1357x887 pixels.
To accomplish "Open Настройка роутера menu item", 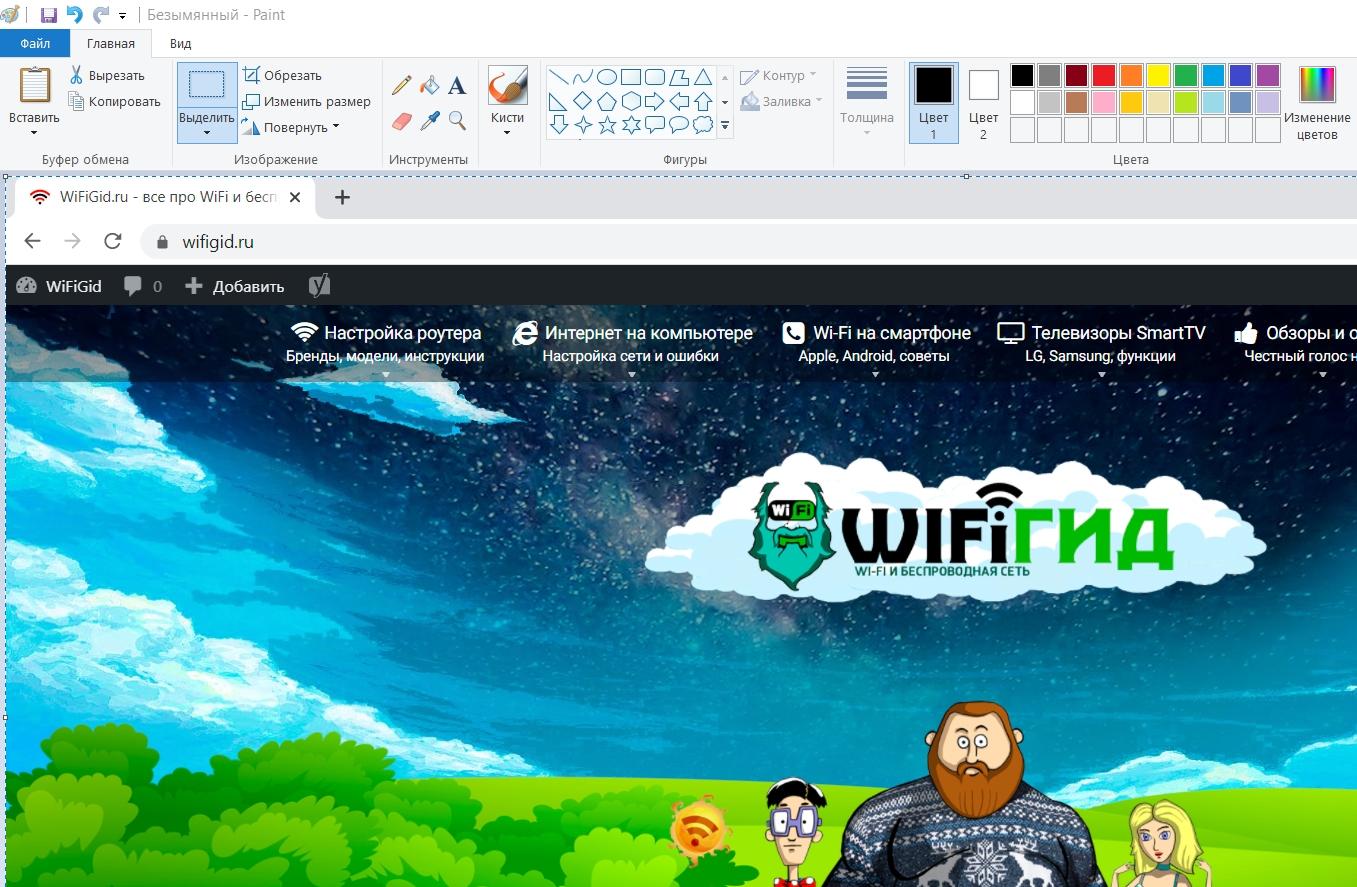I will (x=385, y=343).
